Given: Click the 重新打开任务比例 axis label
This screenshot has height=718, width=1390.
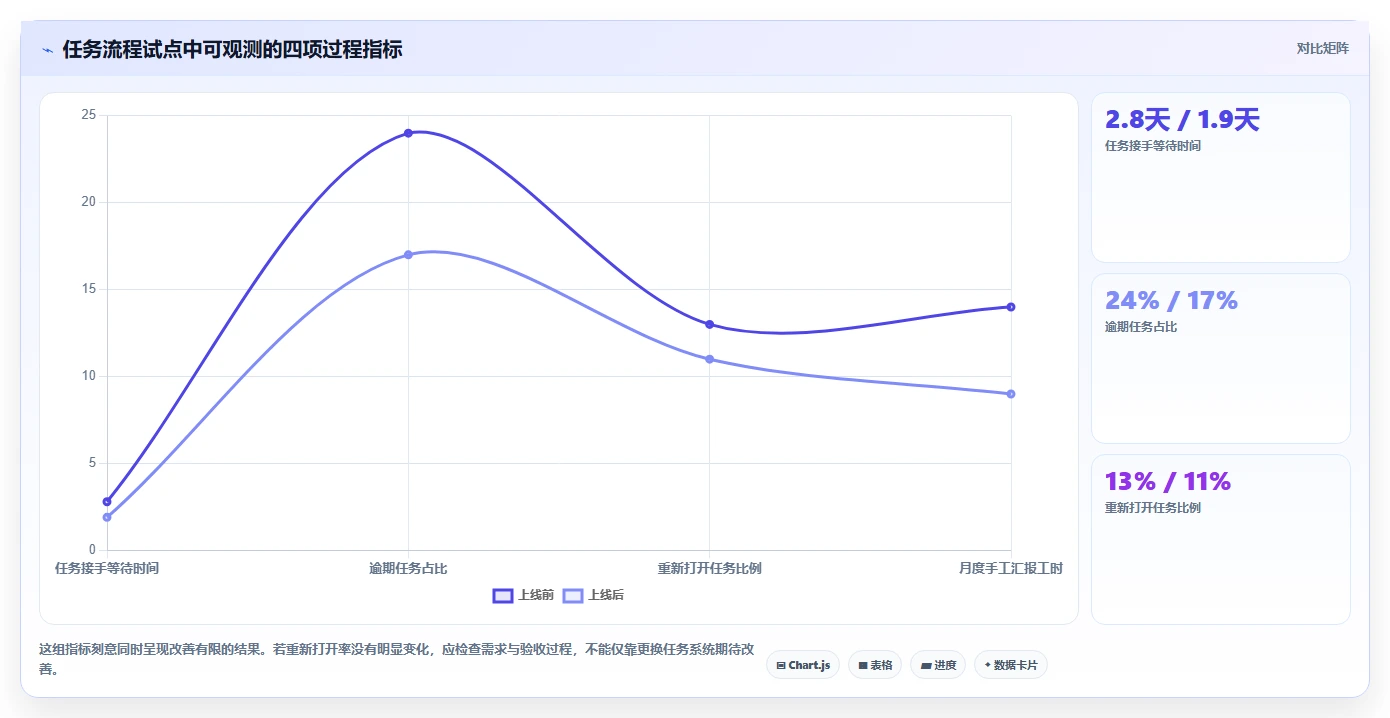Looking at the screenshot, I should [x=709, y=569].
